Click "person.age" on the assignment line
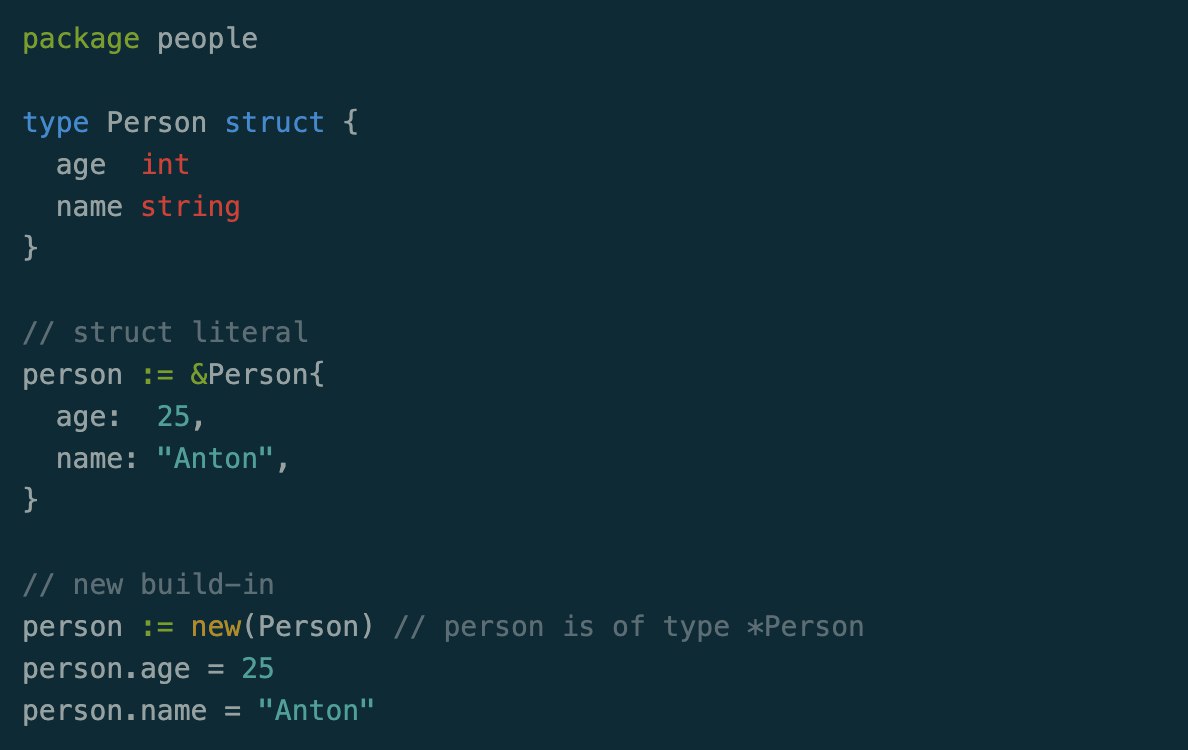 click(x=106, y=669)
